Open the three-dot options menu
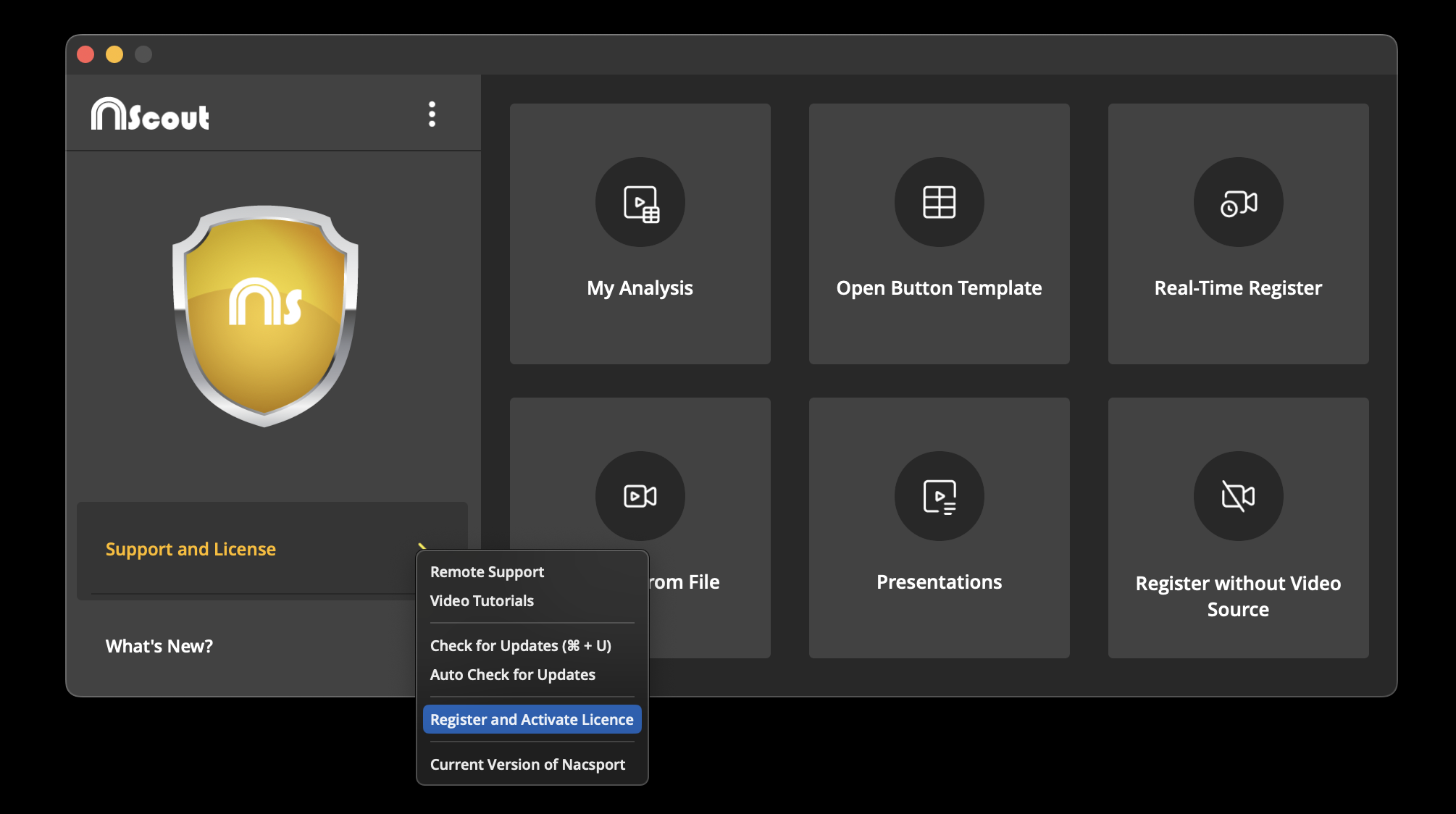1456x814 pixels. click(x=432, y=114)
